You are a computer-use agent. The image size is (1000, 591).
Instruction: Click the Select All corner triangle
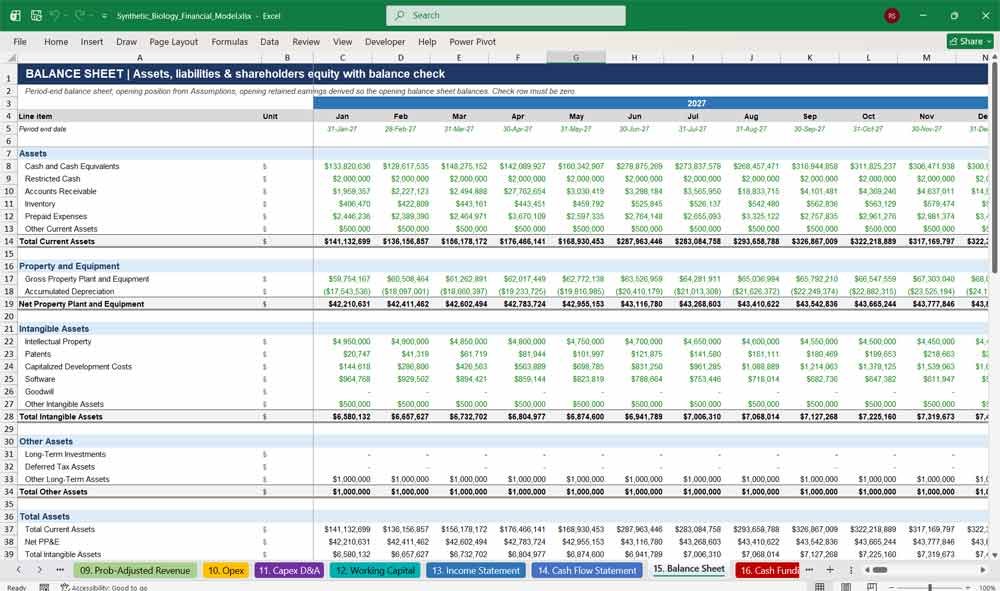pyautogui.click(x=10, y=57)
